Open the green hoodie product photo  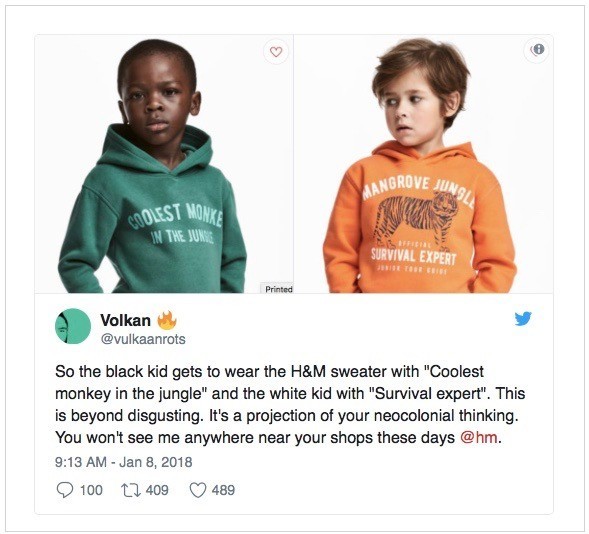point(164,164)
